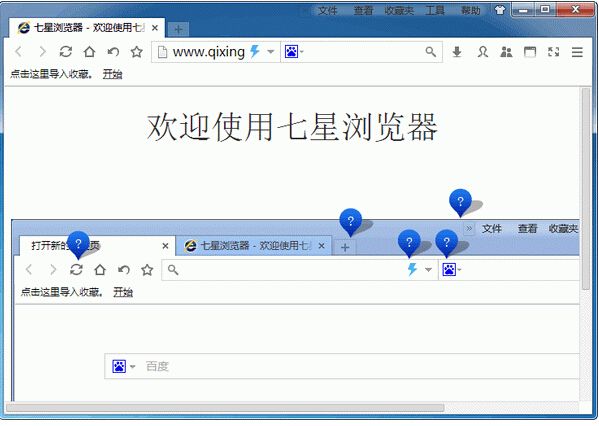Expand the paw dropdown in the 百度 page search box
This screenshot has width=599, height=426.
point(133,366)
